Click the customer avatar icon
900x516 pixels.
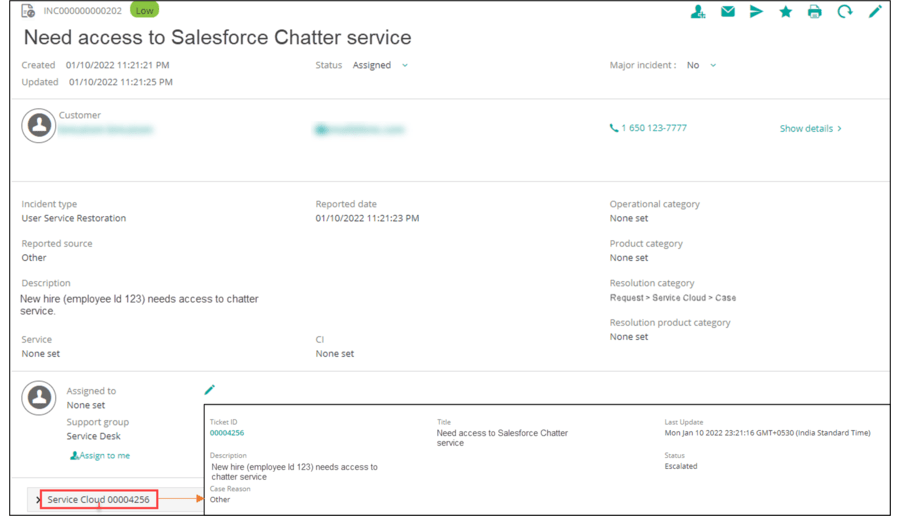click(39, 125)
